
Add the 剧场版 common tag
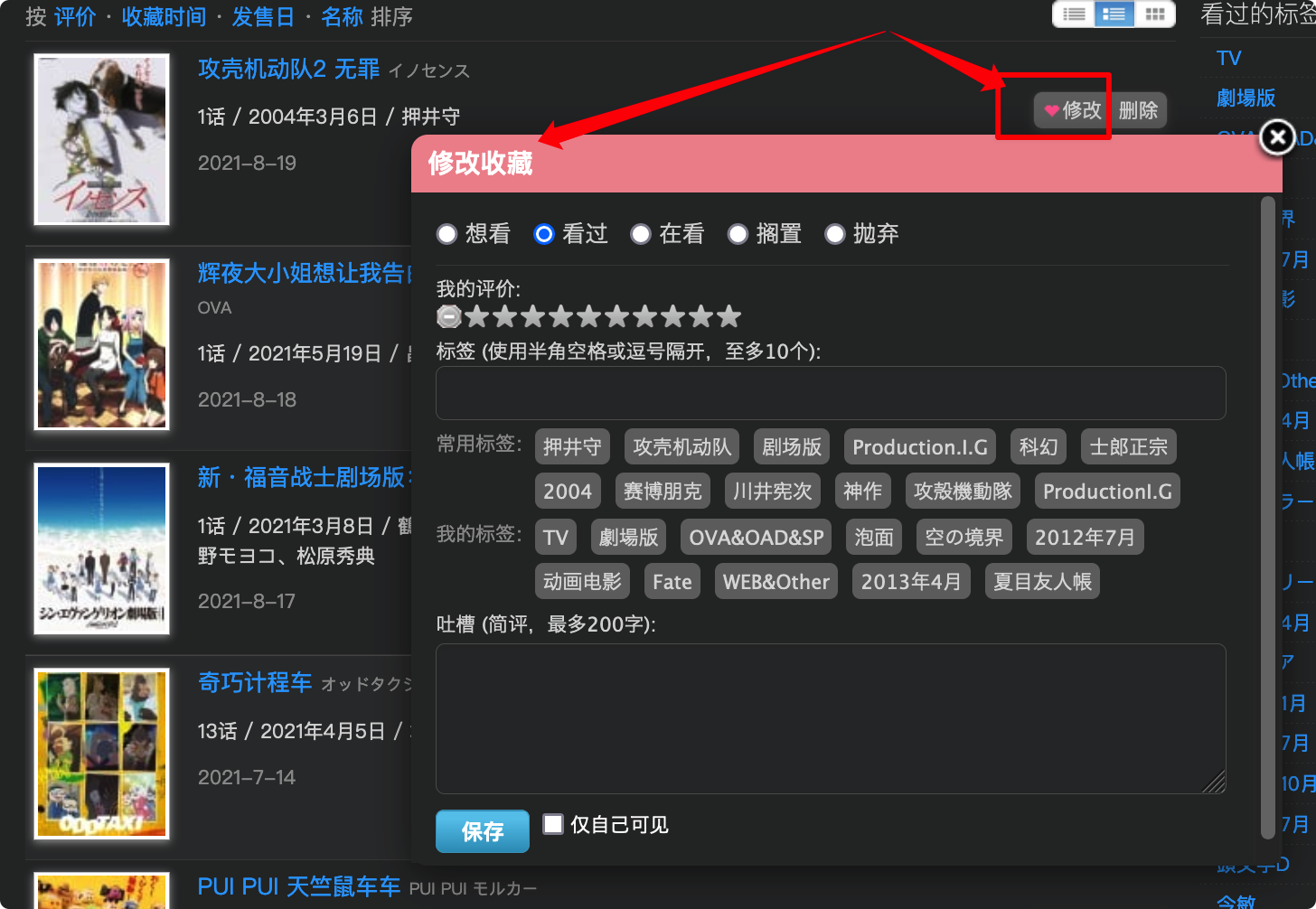coord(792,447)
